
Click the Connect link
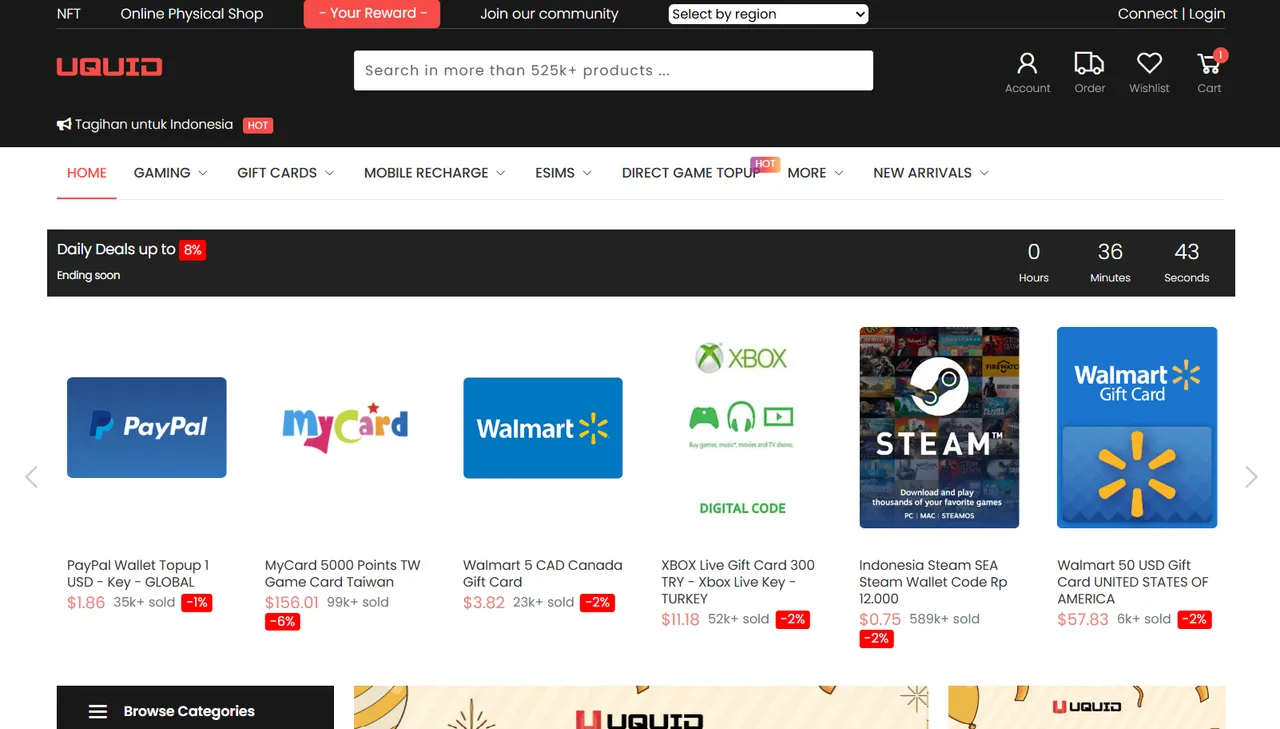coord(1147,14)
